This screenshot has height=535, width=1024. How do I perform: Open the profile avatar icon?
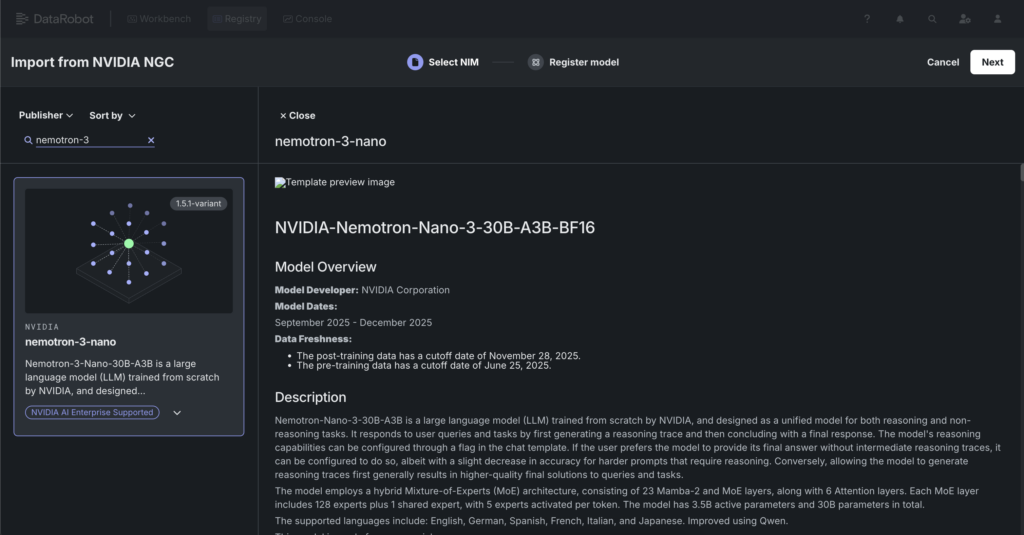pos(997,19)
